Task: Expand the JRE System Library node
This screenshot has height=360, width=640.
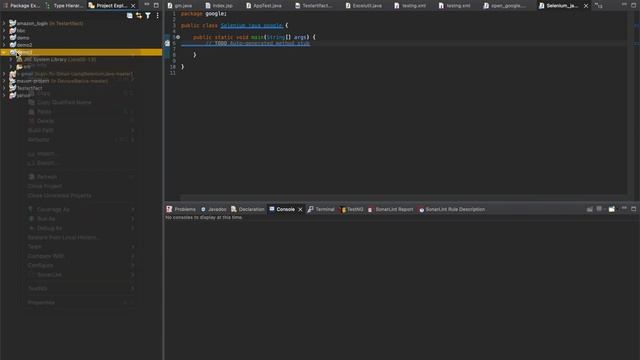Action: pyautogui.click(x=11, y=60)
